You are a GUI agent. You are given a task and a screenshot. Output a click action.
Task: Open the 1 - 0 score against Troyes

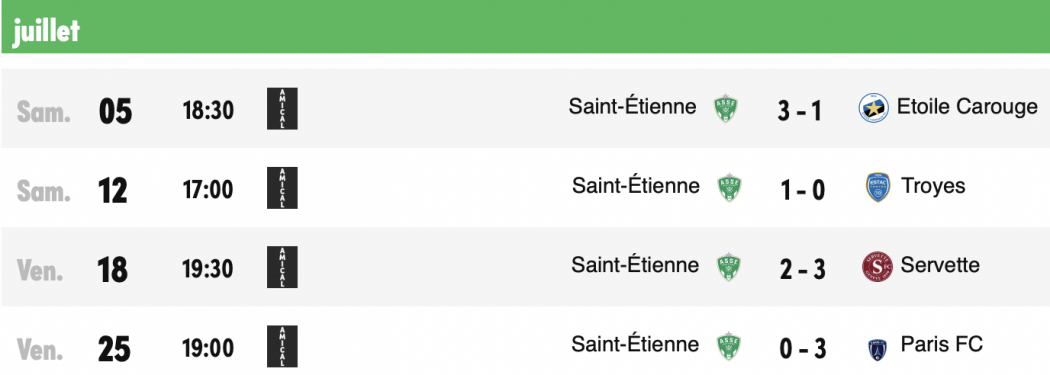click(802, 190)
